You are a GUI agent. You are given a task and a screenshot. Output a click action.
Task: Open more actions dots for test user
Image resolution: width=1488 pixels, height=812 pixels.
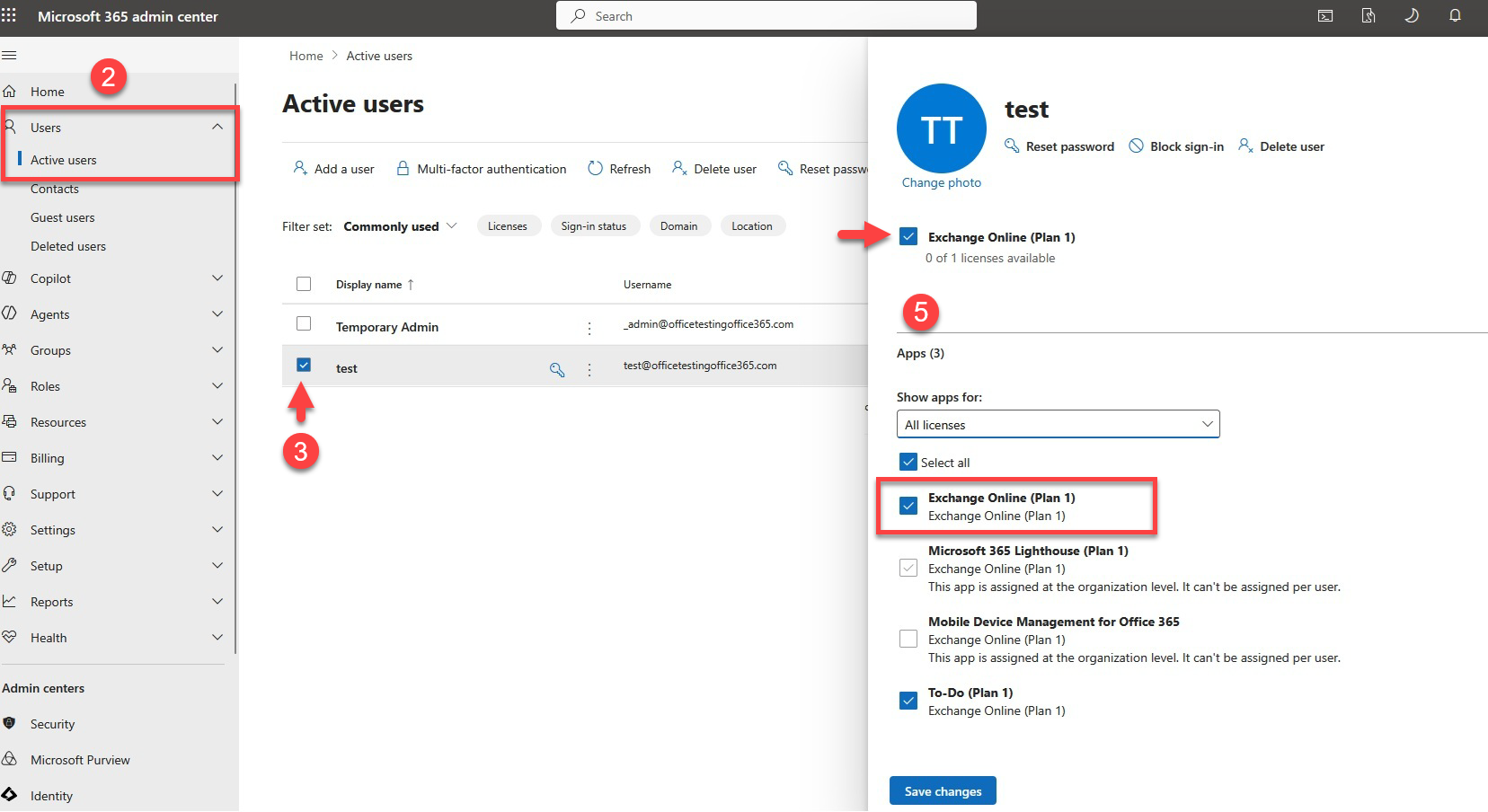[x=589, y=370]
